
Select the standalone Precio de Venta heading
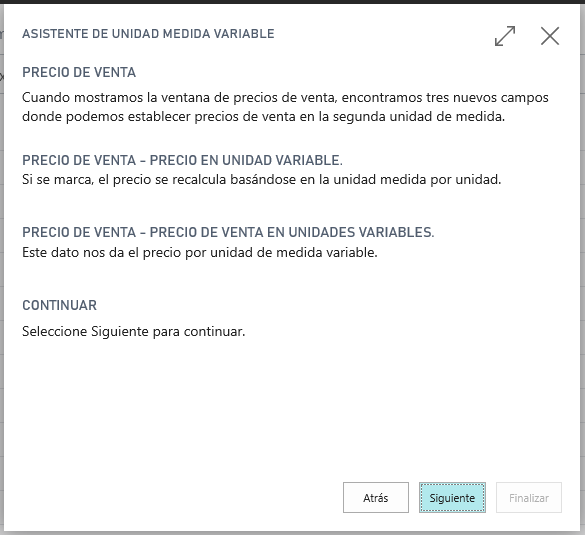[x=79, y=72]
